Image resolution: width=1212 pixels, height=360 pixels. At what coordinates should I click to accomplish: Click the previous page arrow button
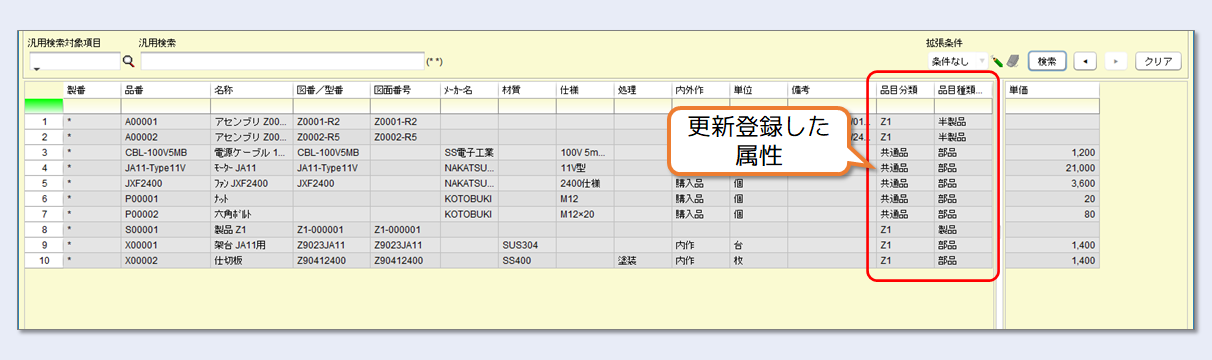pos(1085,61)
